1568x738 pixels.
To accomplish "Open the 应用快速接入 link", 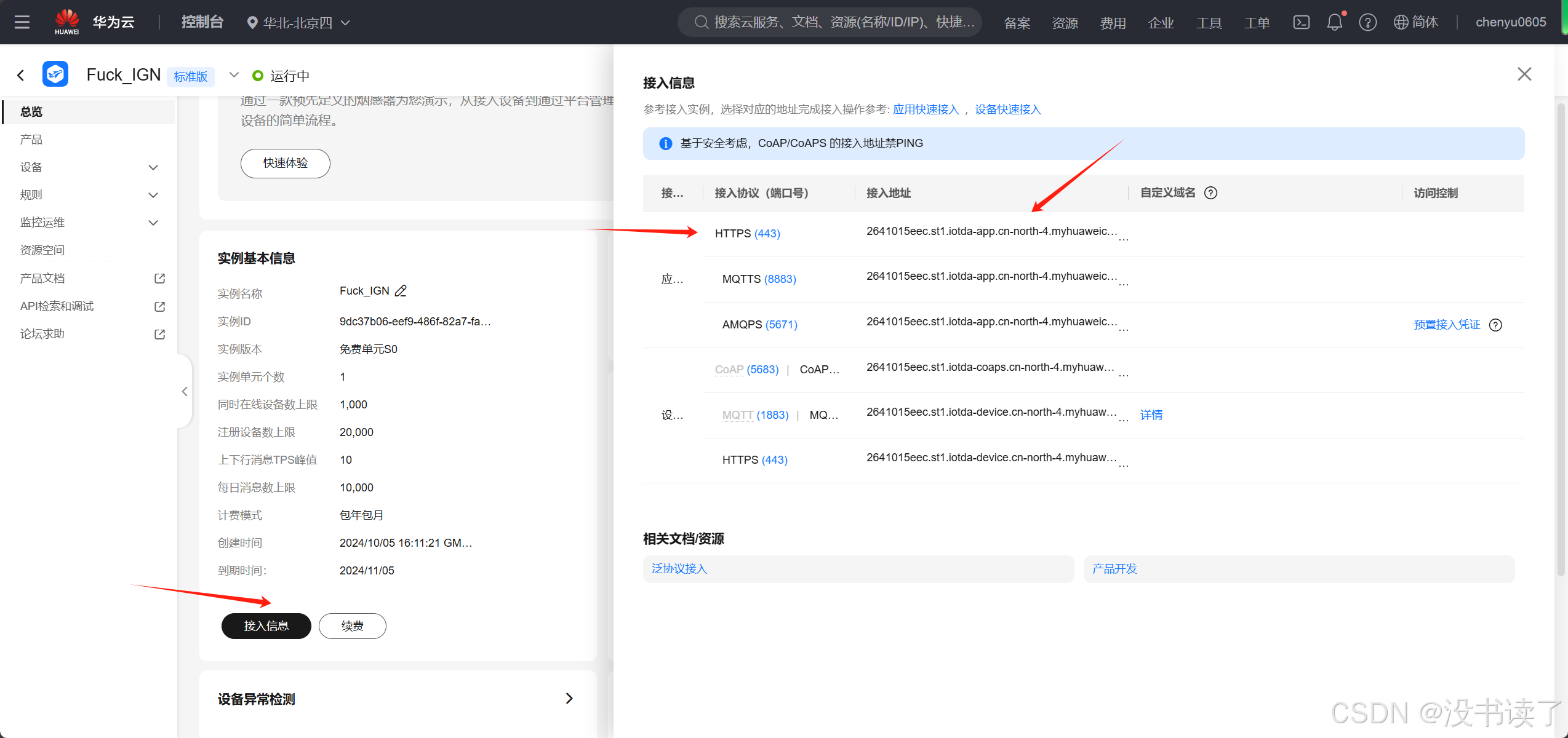I will point(926,109).
